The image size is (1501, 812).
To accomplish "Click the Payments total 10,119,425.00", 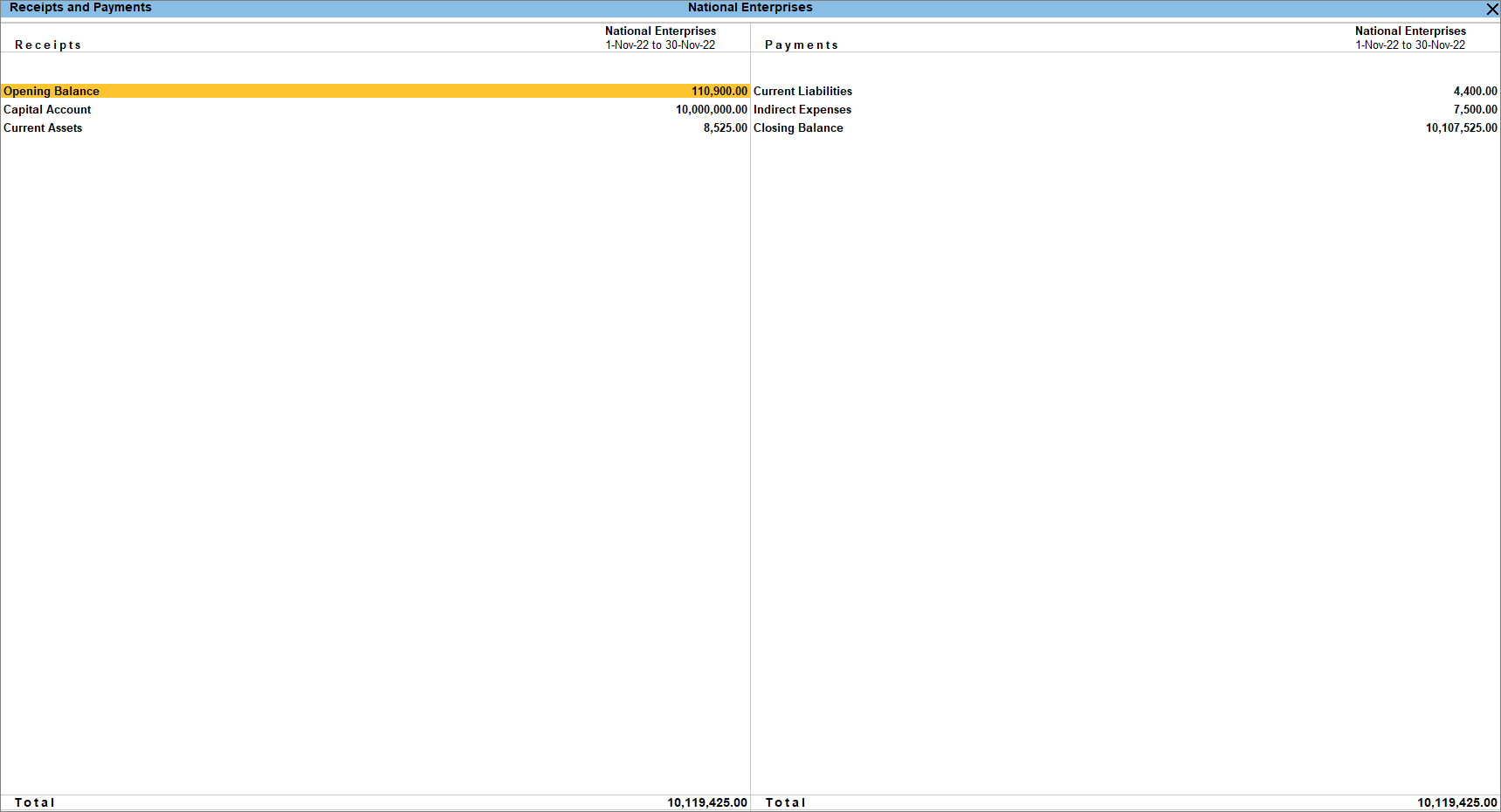I will (x=1457, y=802).
